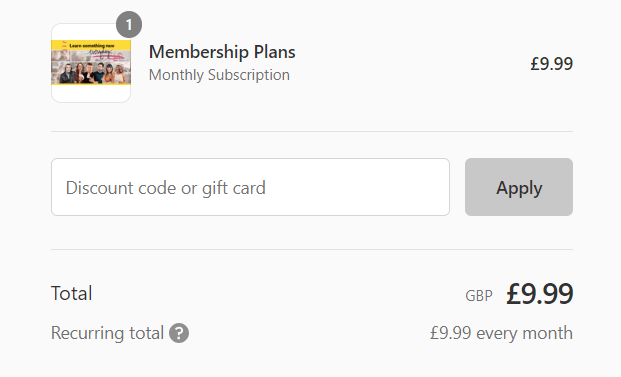Select the Membership Plans title text
The width and height of the screenshot is (621, 377).
point(222,52)
